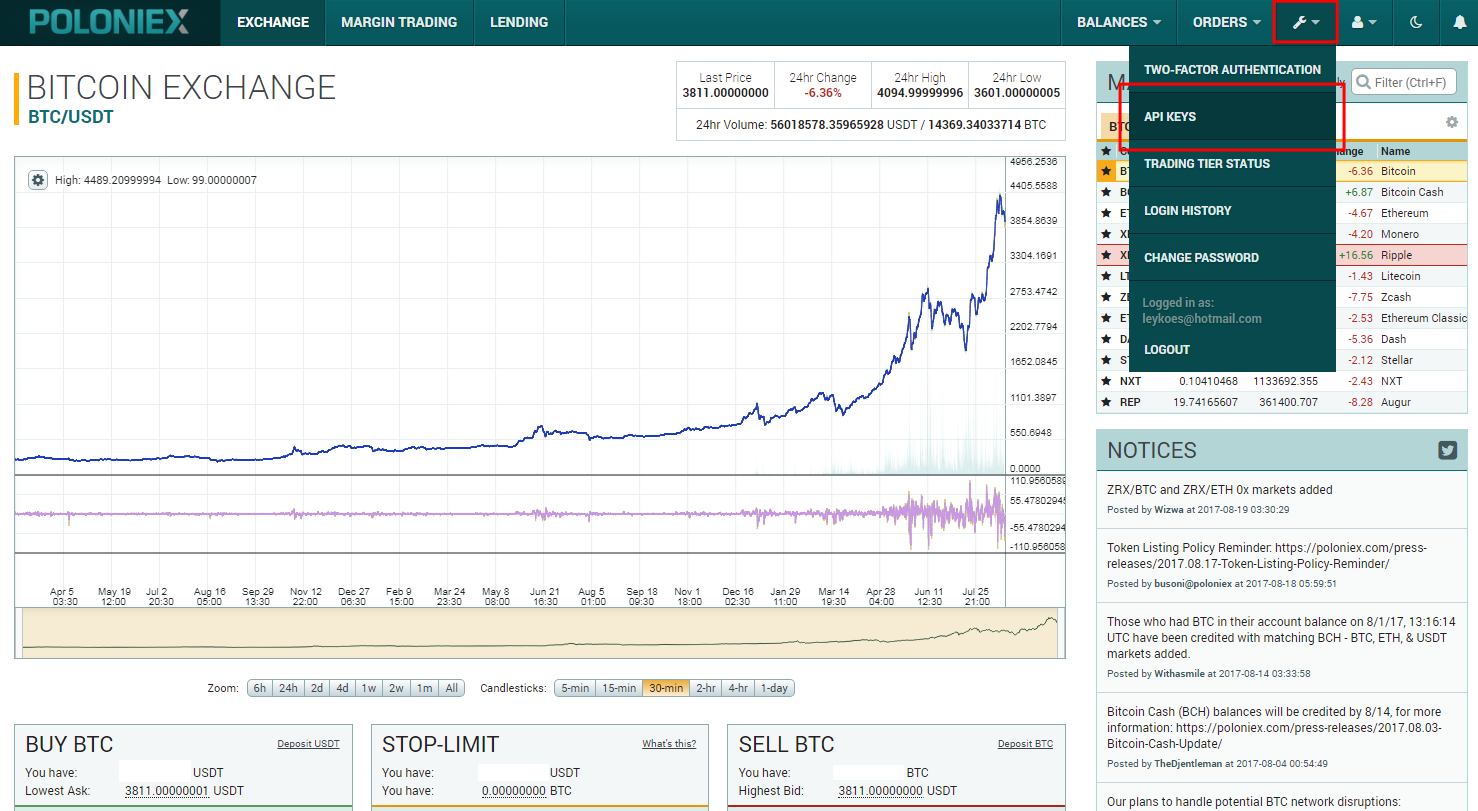Select 30-min candlesticks
Viewport: 1478px width, 811px height.
click(666, 688)
